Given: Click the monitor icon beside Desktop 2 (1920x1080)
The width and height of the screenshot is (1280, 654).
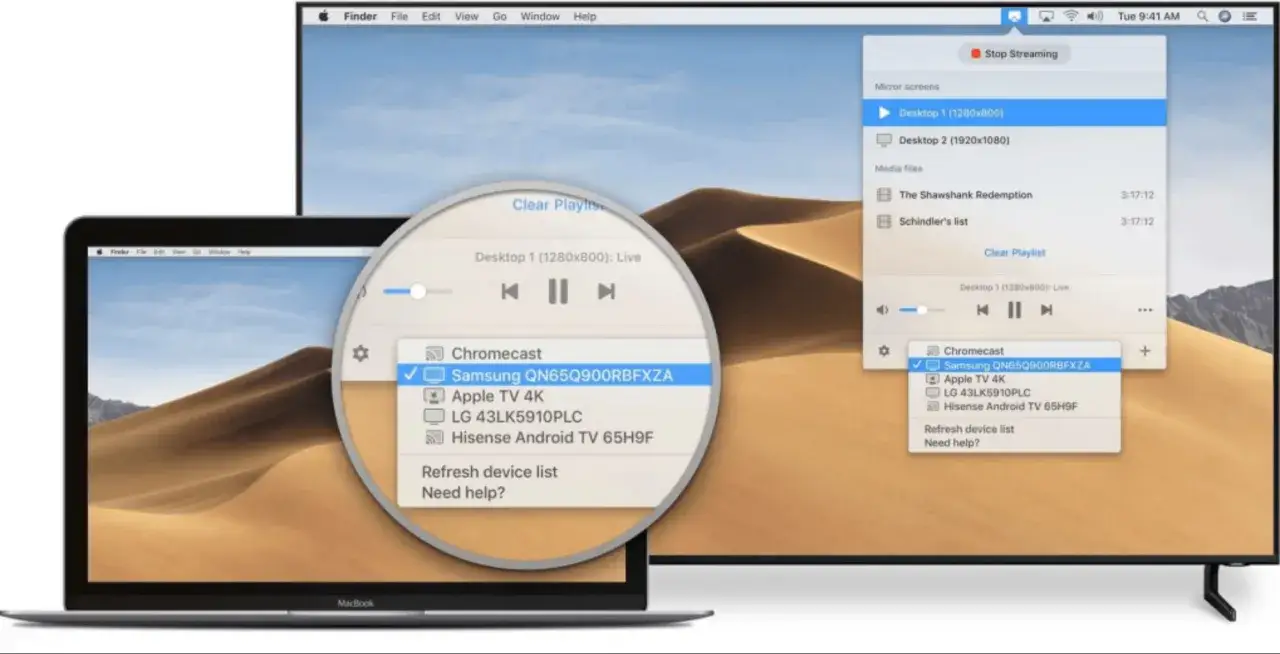Looking at the screenshot, I should pyautogui.click(x=884, y=140).
